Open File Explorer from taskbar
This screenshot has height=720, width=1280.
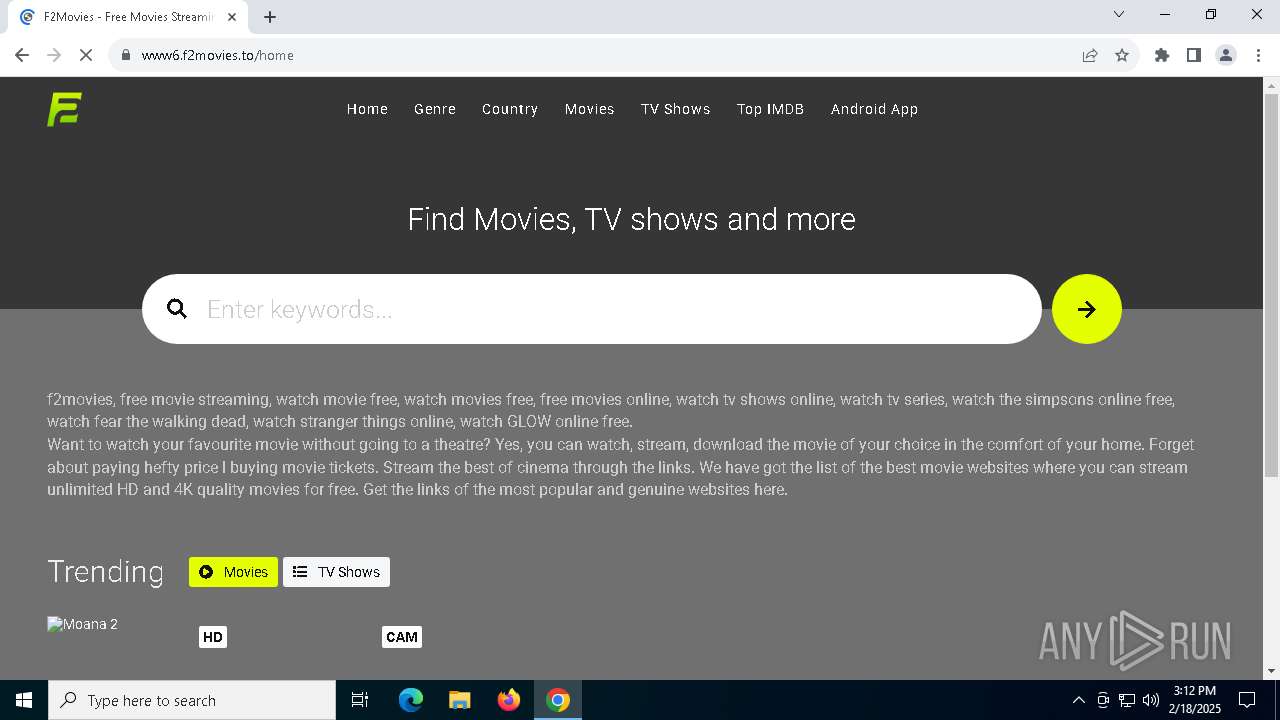click(x=460, y=700)
